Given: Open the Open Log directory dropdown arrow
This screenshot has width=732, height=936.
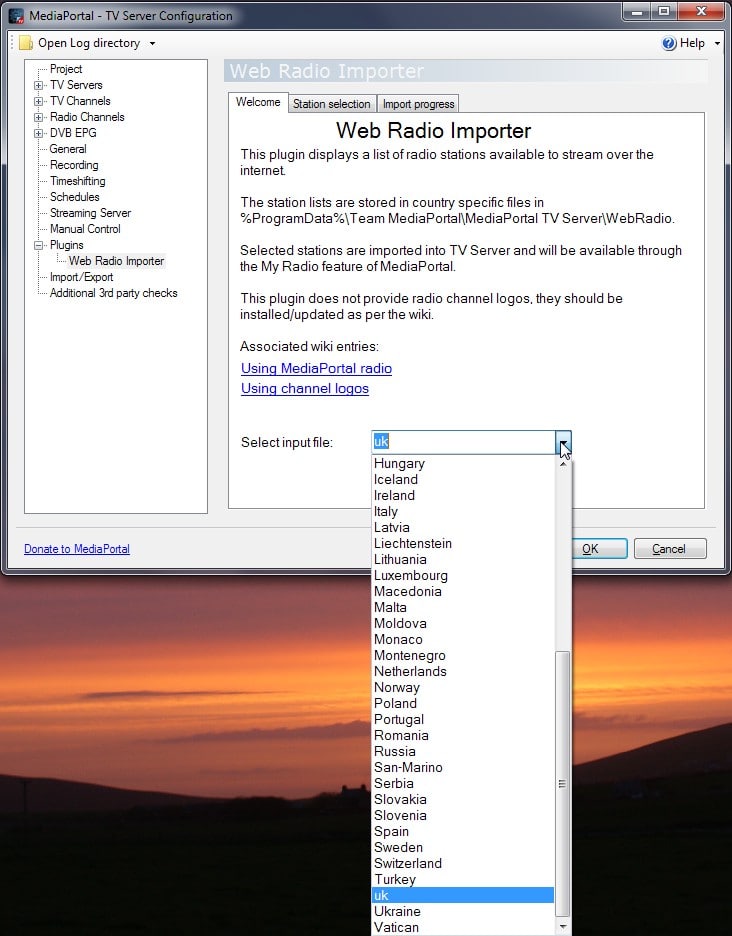Looking at the screenshot, I should point(152,44).
